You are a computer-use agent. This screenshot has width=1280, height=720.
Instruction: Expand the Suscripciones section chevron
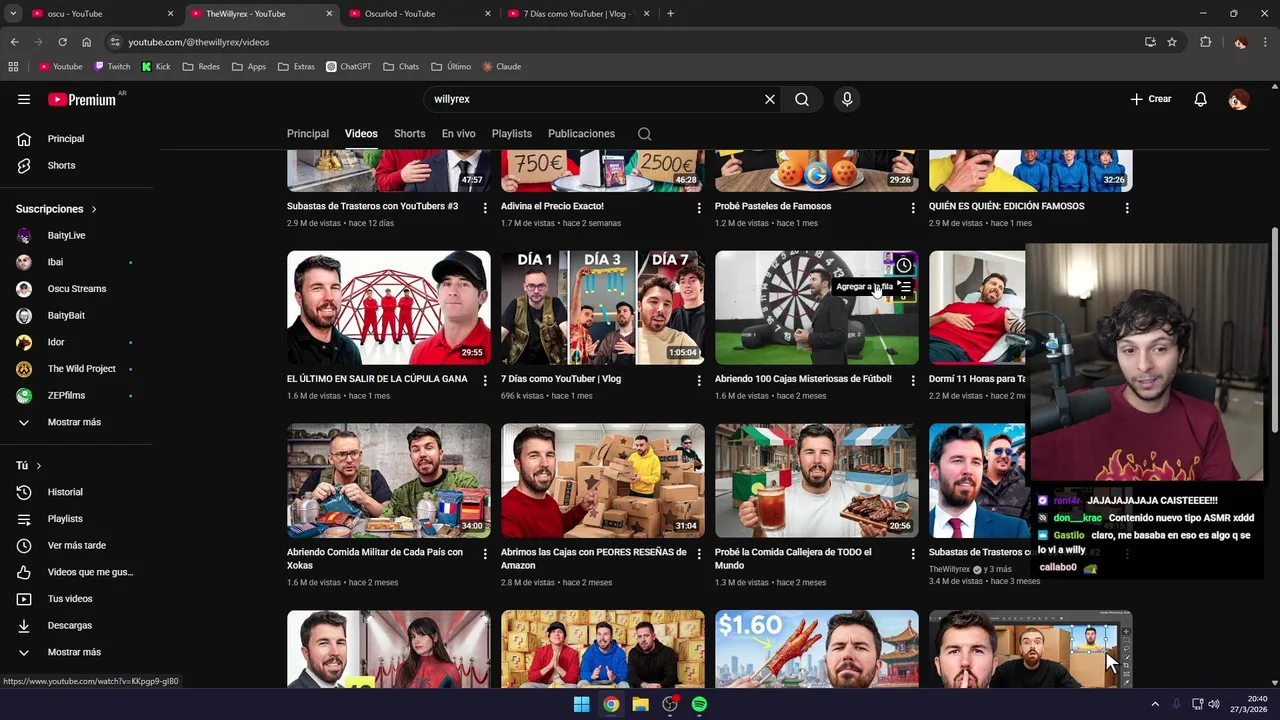pyautogui.click(x=94, y=210)
